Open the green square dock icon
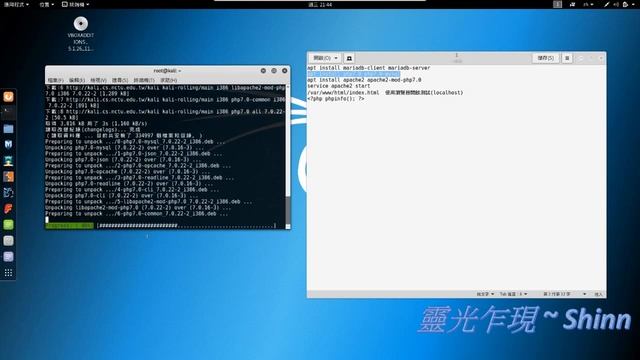 (8, 224)
